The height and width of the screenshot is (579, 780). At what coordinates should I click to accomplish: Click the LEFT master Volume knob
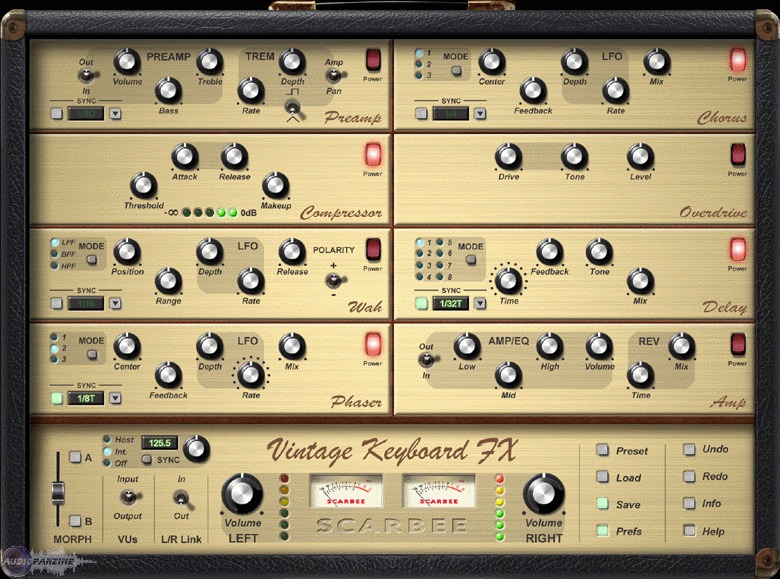[242, 493]
